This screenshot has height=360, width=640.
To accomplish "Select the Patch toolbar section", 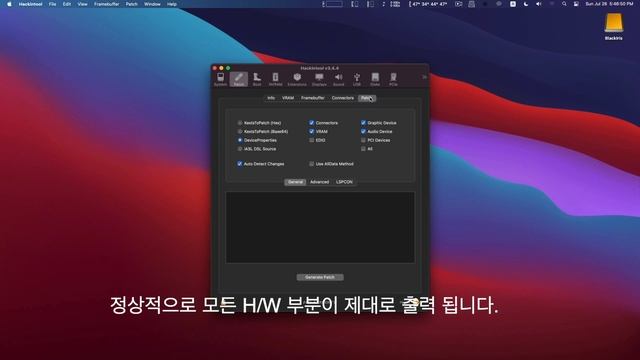I will click(x=239, y=79).
